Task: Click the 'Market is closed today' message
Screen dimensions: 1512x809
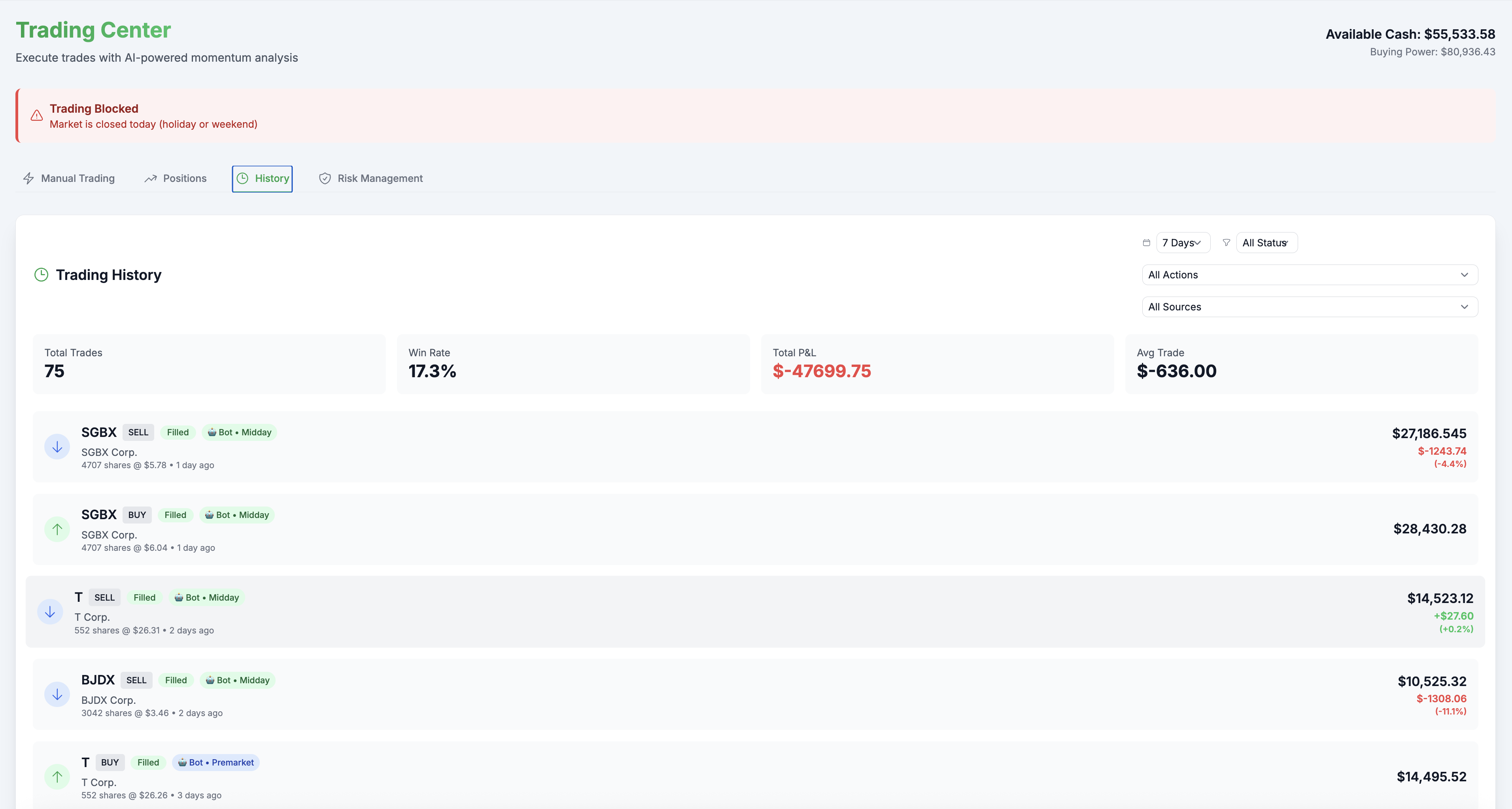Action: pyautogui.click(x=154, y=125)
